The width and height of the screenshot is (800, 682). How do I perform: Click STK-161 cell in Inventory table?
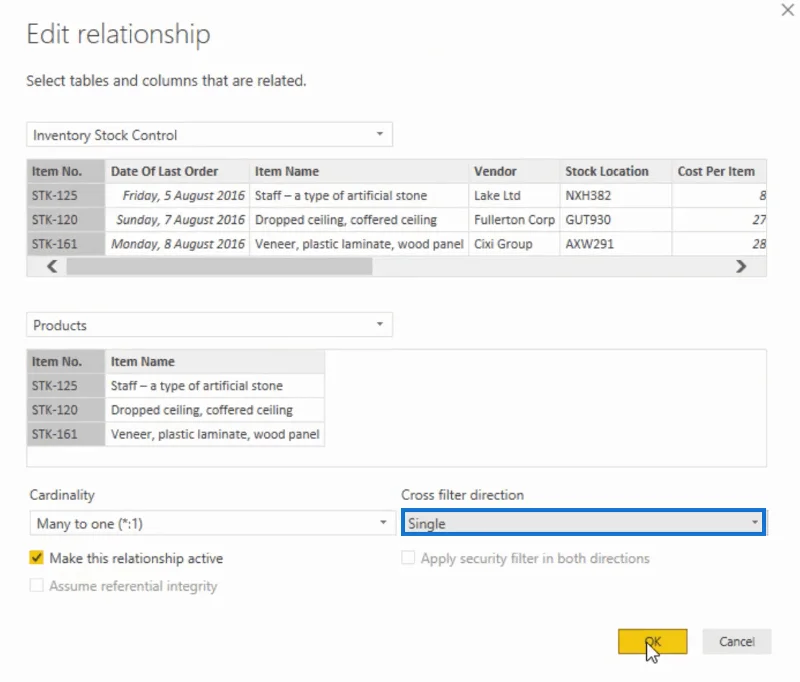click(66, 244)
